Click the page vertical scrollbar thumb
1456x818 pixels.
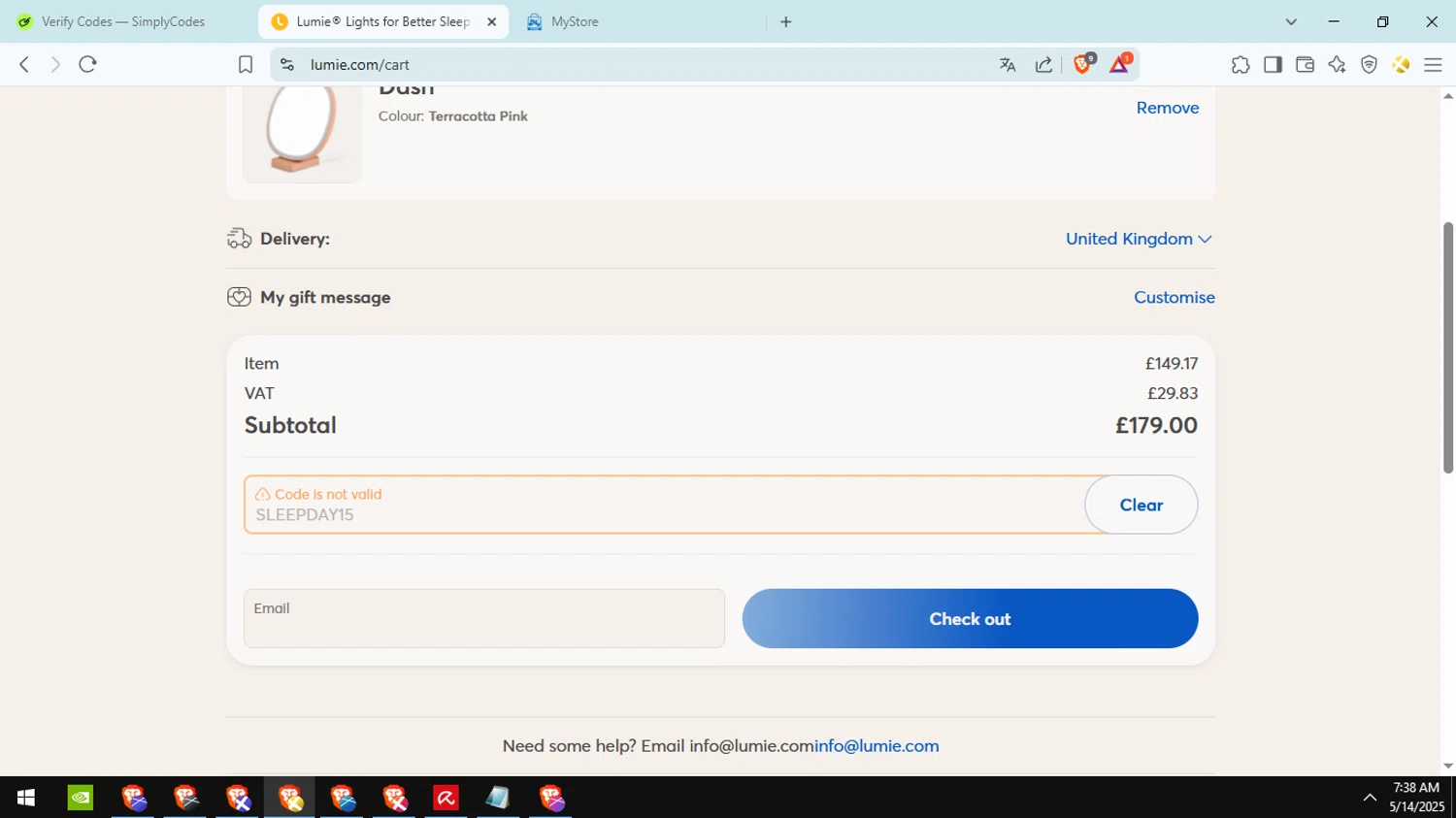pyautogui.click(x=1448, y=347)
